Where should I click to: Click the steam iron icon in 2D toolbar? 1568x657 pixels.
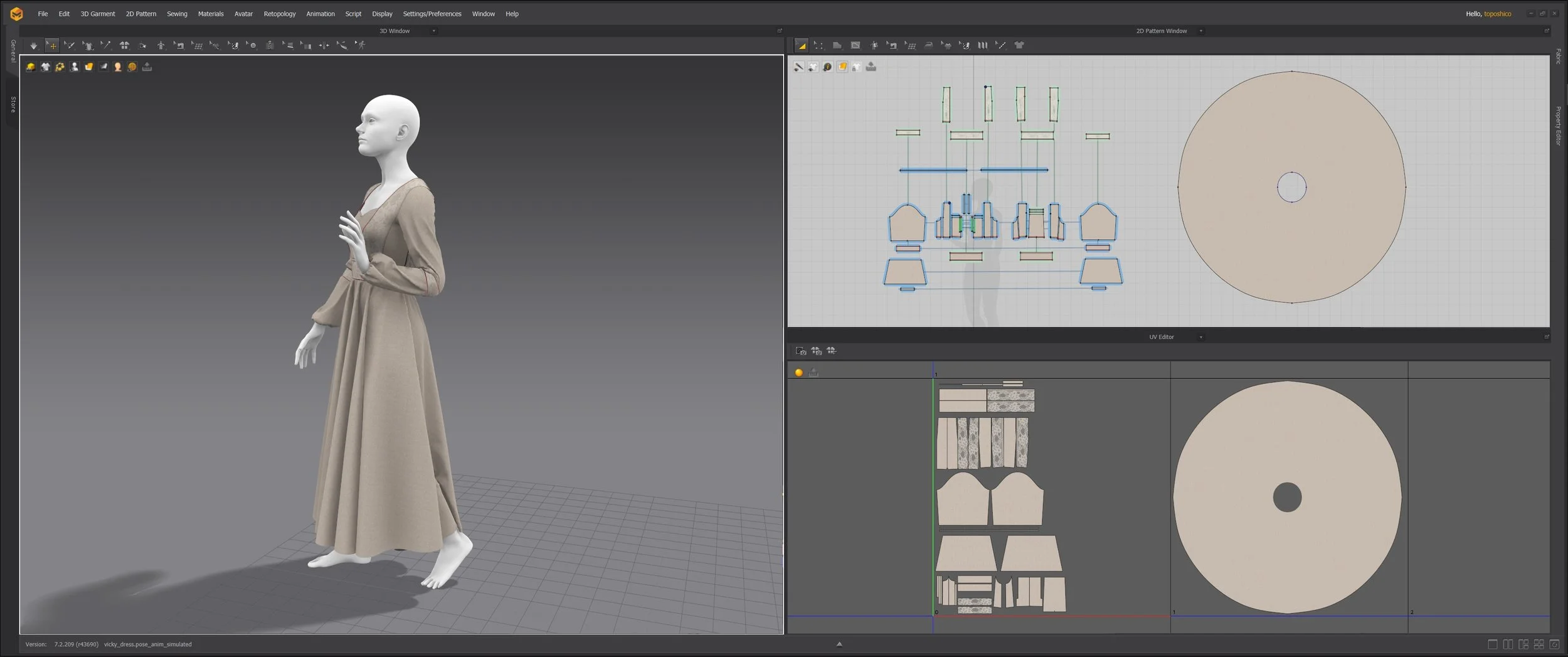click(x=928, y=45)
